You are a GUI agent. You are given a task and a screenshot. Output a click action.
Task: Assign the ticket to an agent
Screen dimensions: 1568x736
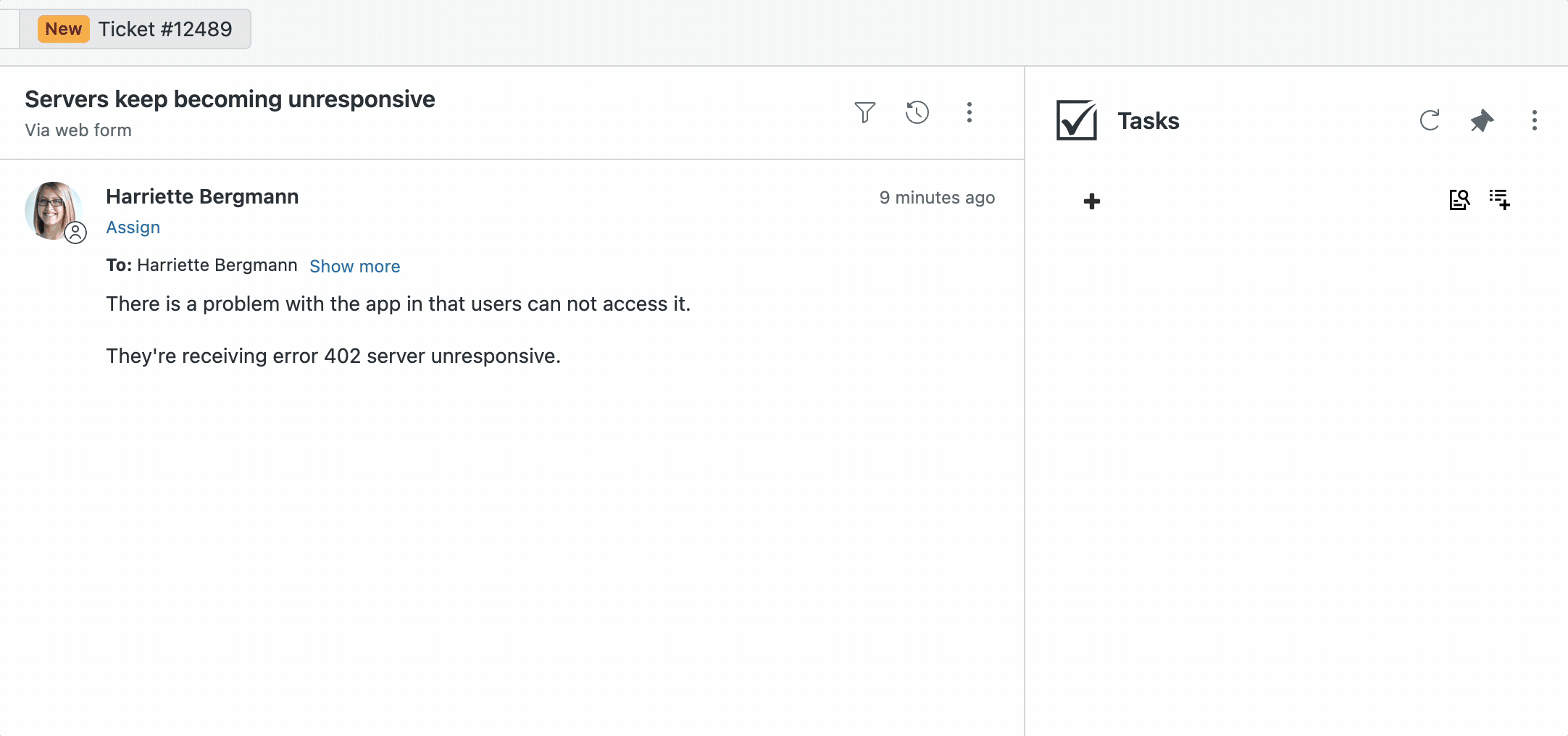[133, 227]
